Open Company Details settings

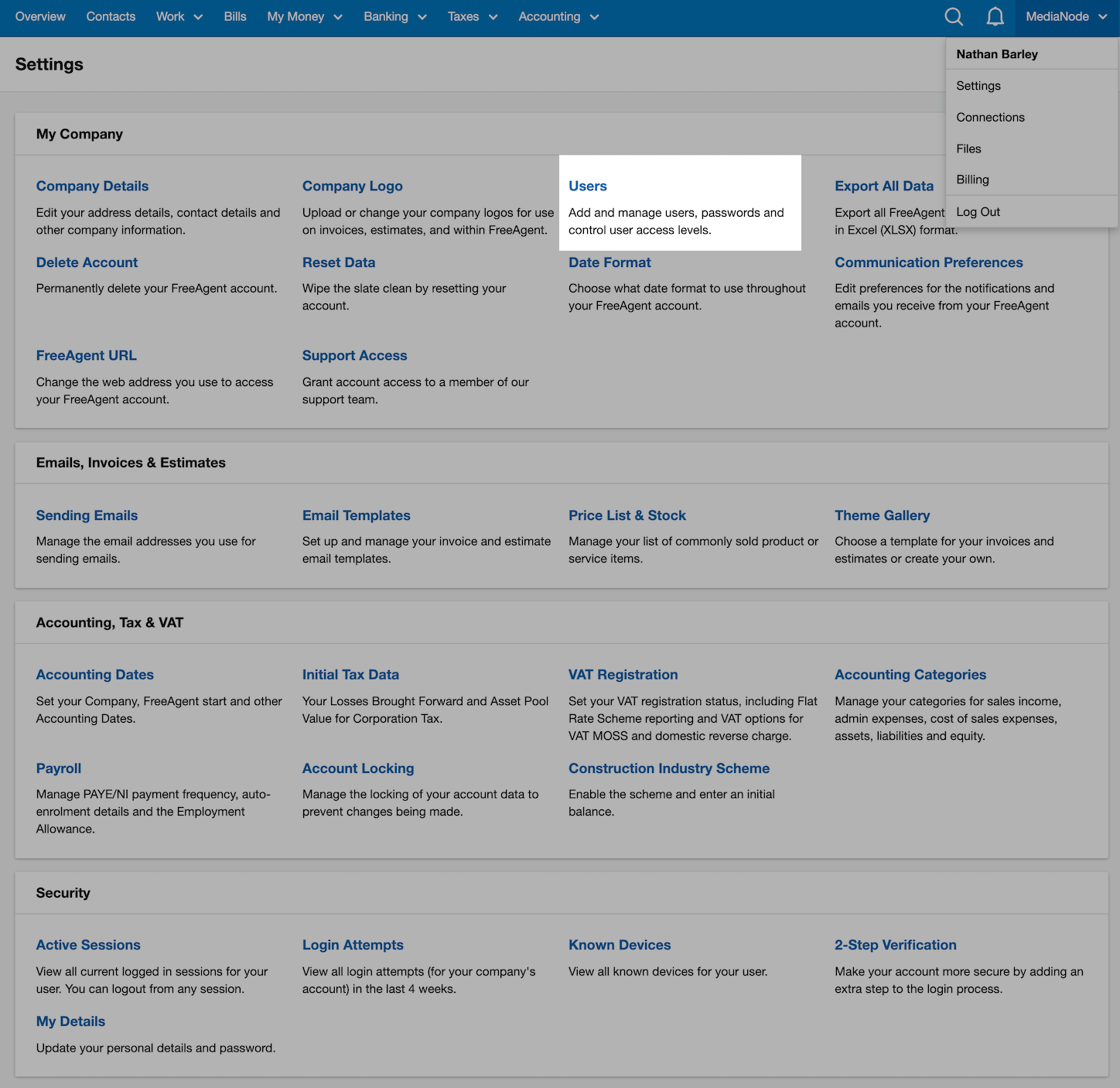[92, 186]
